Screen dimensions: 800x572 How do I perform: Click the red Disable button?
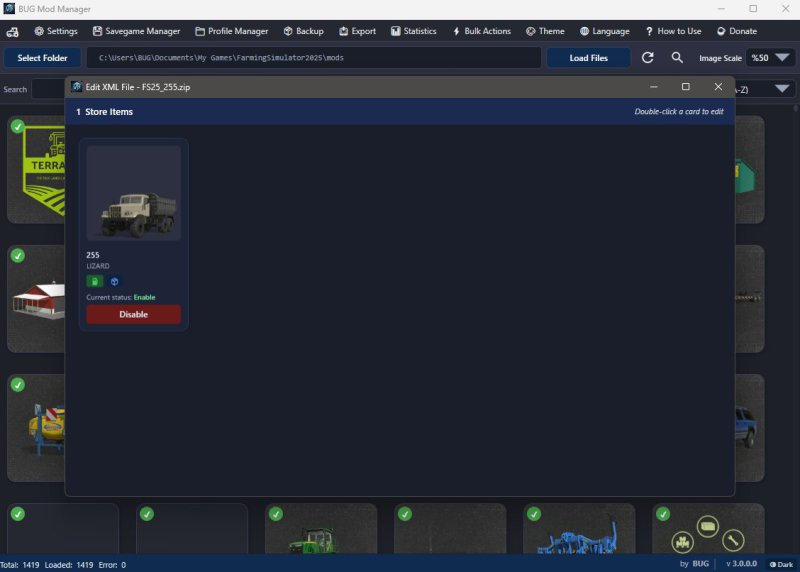pyautogui.click(x=133, y=314)
